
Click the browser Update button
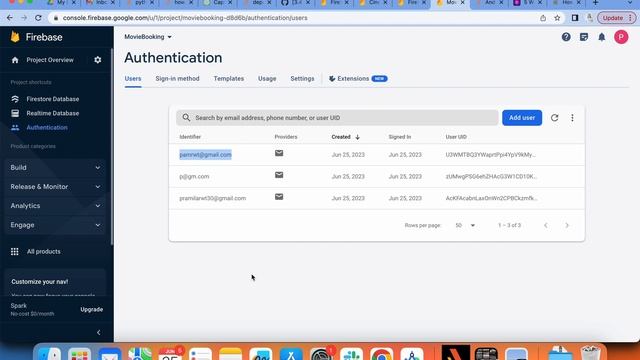click(x=617, y=18)
